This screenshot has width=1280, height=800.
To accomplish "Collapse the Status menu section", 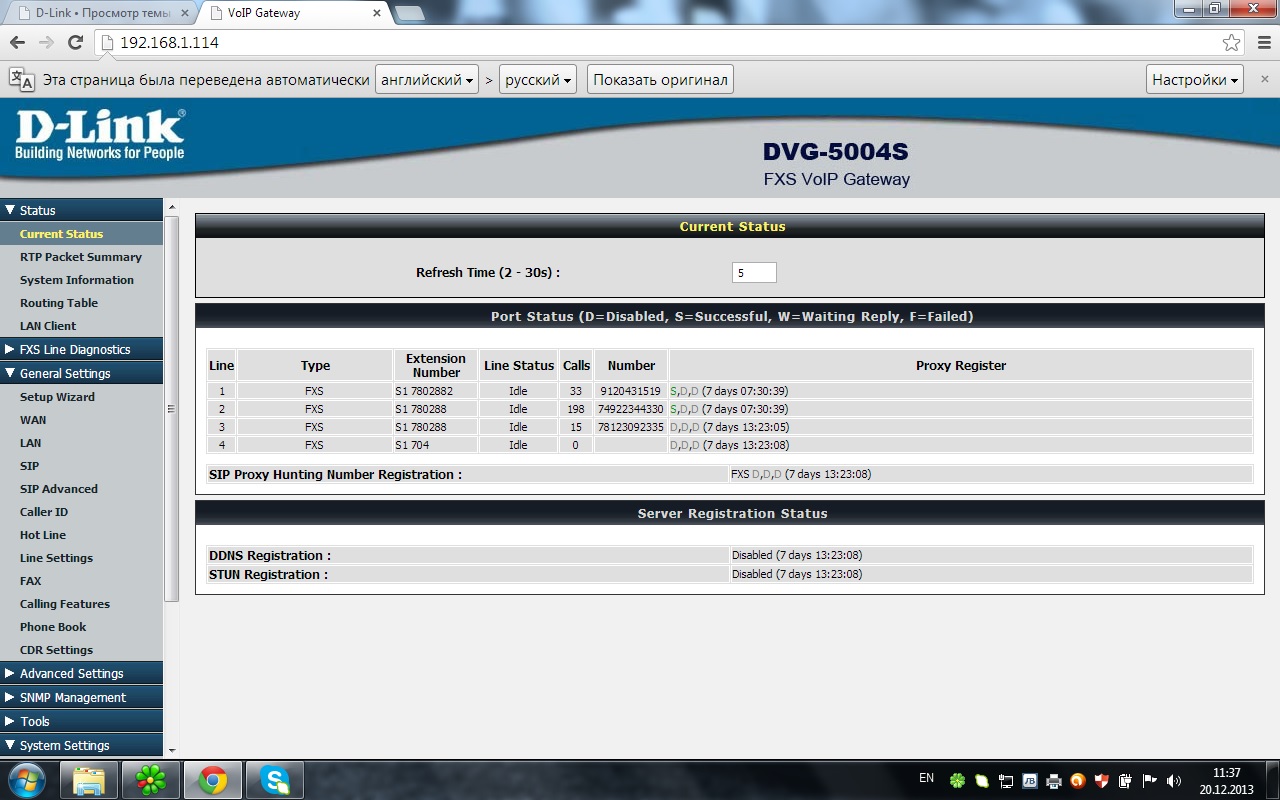I will (81, 210).
